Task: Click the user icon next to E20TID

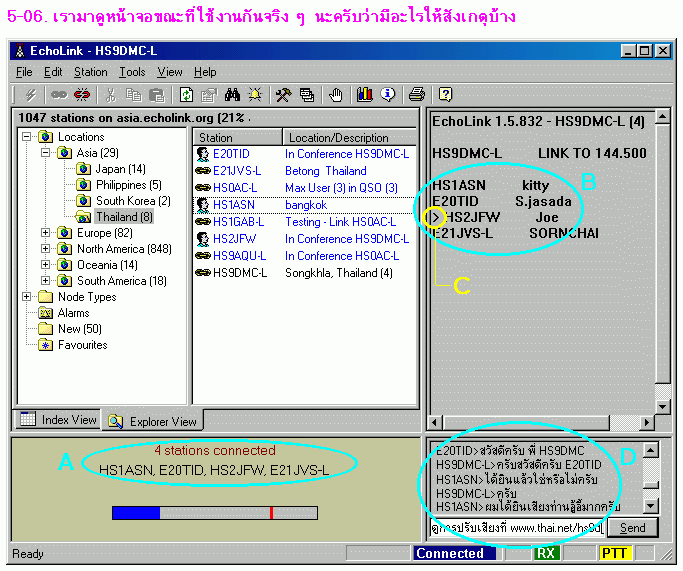Action: (x=203, y=154)
